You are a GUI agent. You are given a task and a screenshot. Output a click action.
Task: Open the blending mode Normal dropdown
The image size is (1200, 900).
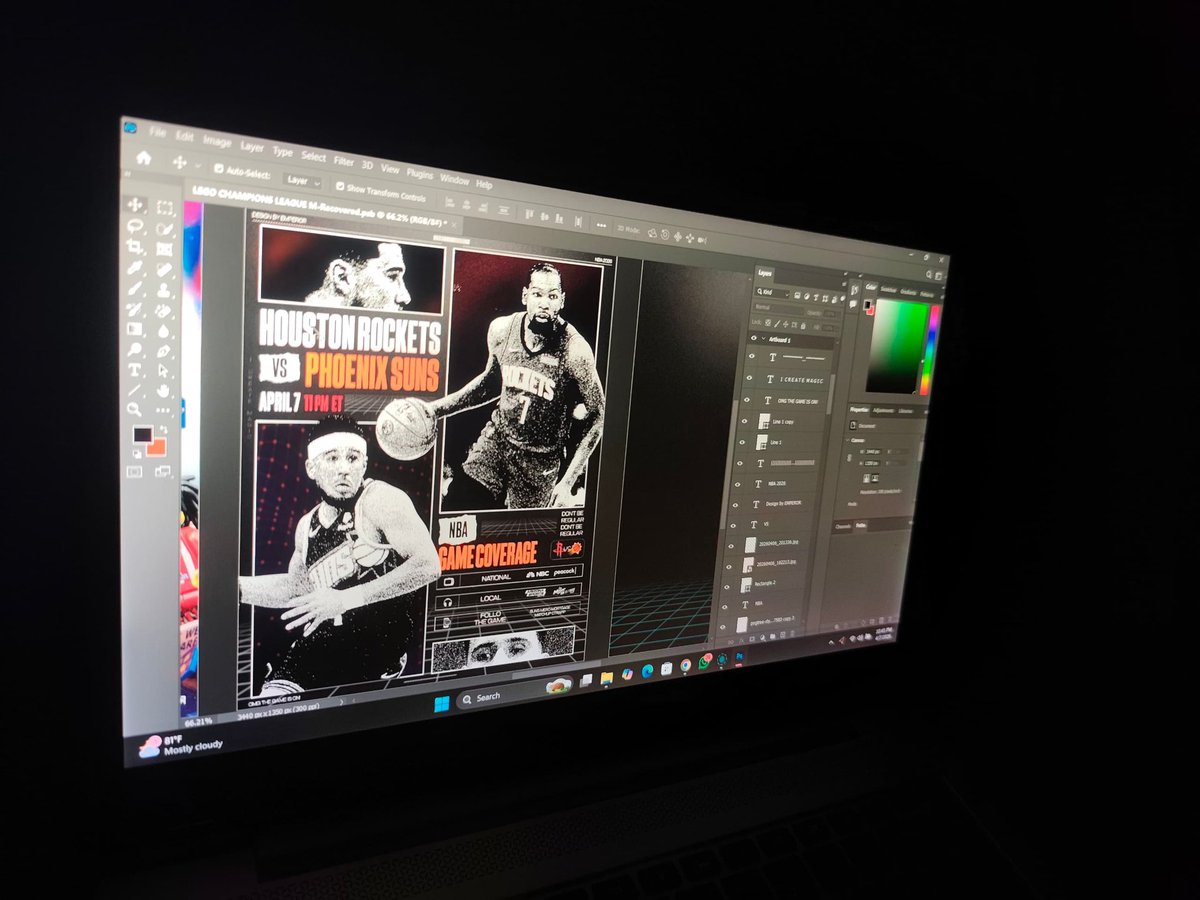coord(778,307)
